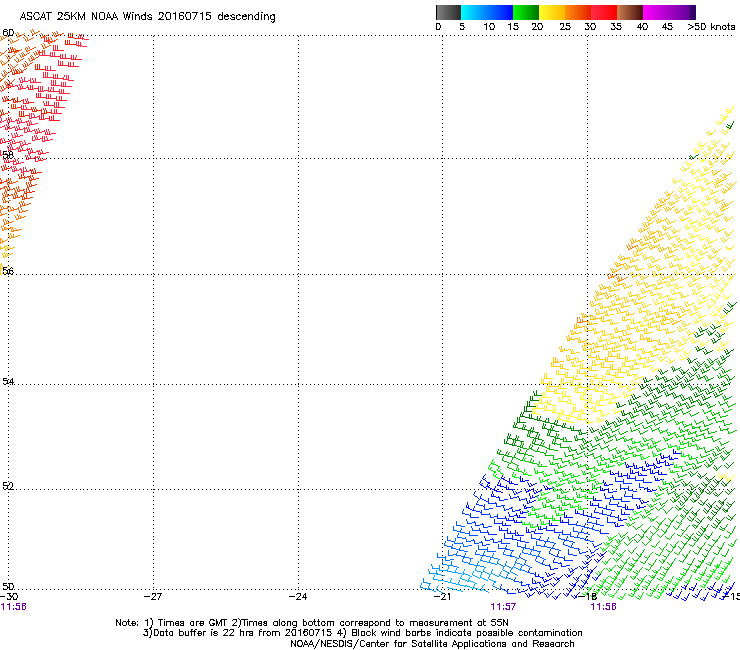Click the note 'Data buffer is 22 hrs from 20160715'
The height and width of the screenshot is (650, 740).
point(242,633)
